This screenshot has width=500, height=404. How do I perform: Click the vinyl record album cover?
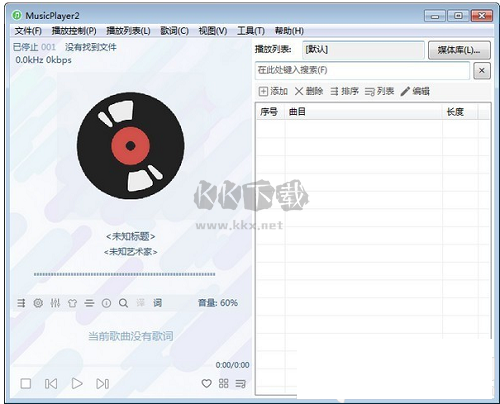130,146
